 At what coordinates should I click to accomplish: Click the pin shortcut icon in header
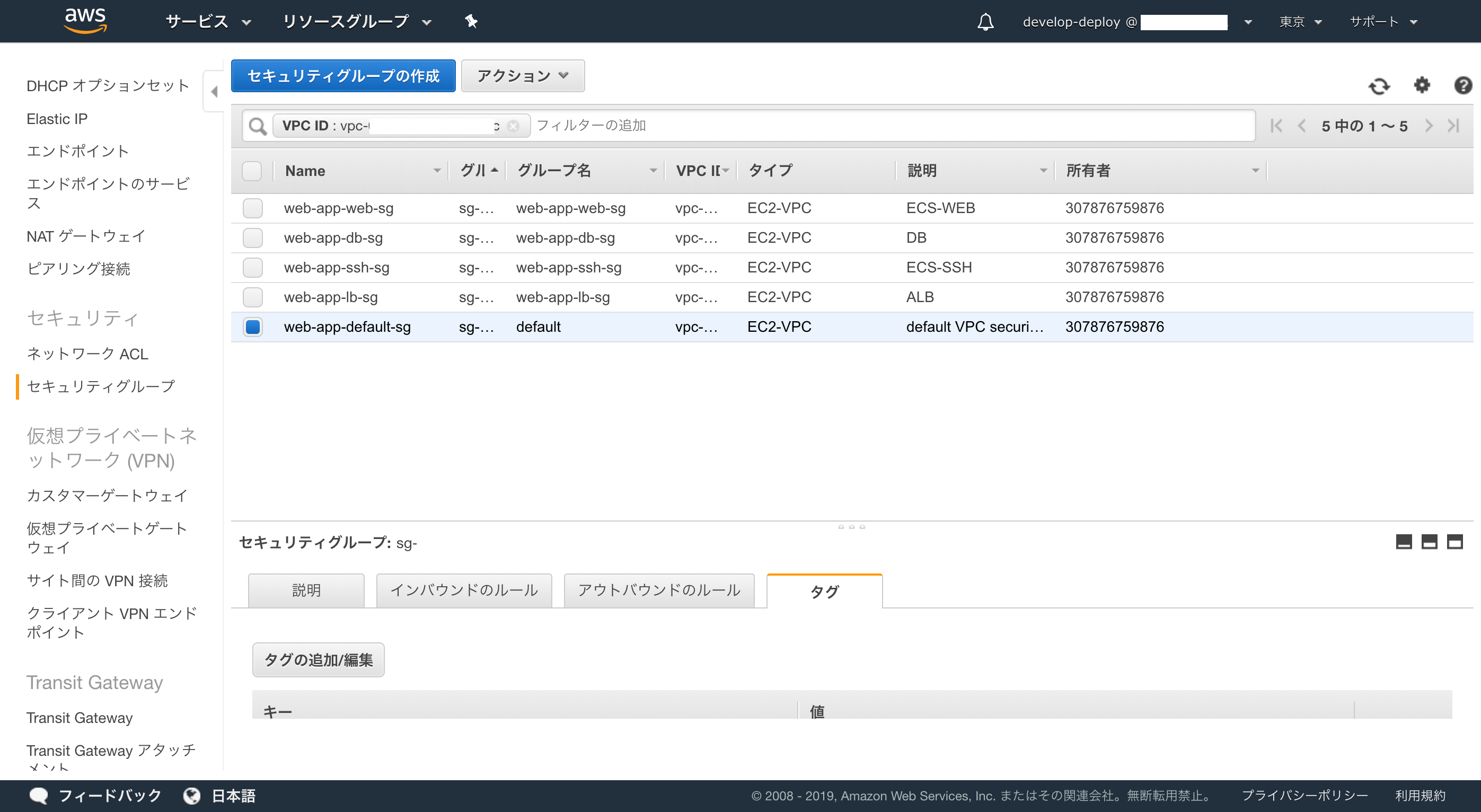point(471,22)
